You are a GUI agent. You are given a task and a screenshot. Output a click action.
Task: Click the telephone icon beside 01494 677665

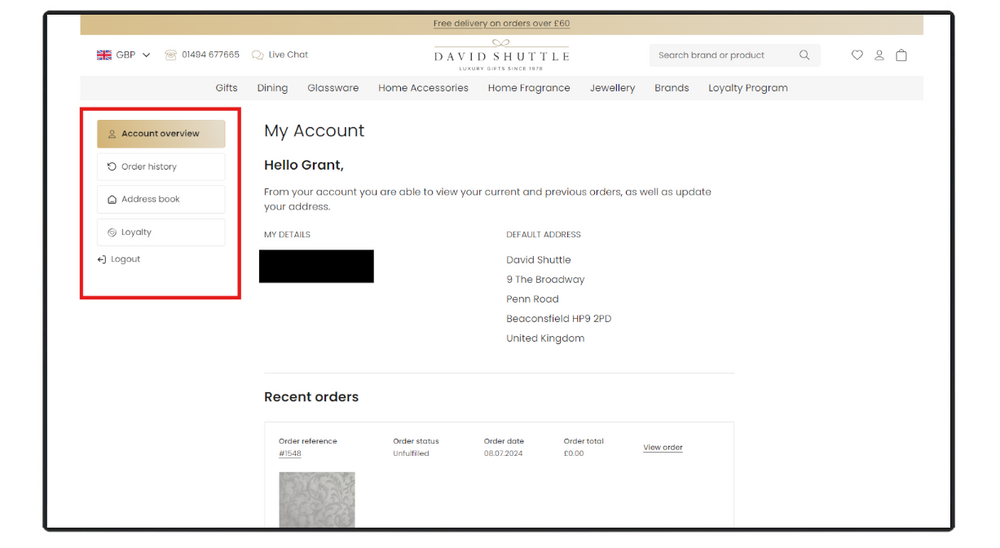pyautogui.click(x=171, y=55)
